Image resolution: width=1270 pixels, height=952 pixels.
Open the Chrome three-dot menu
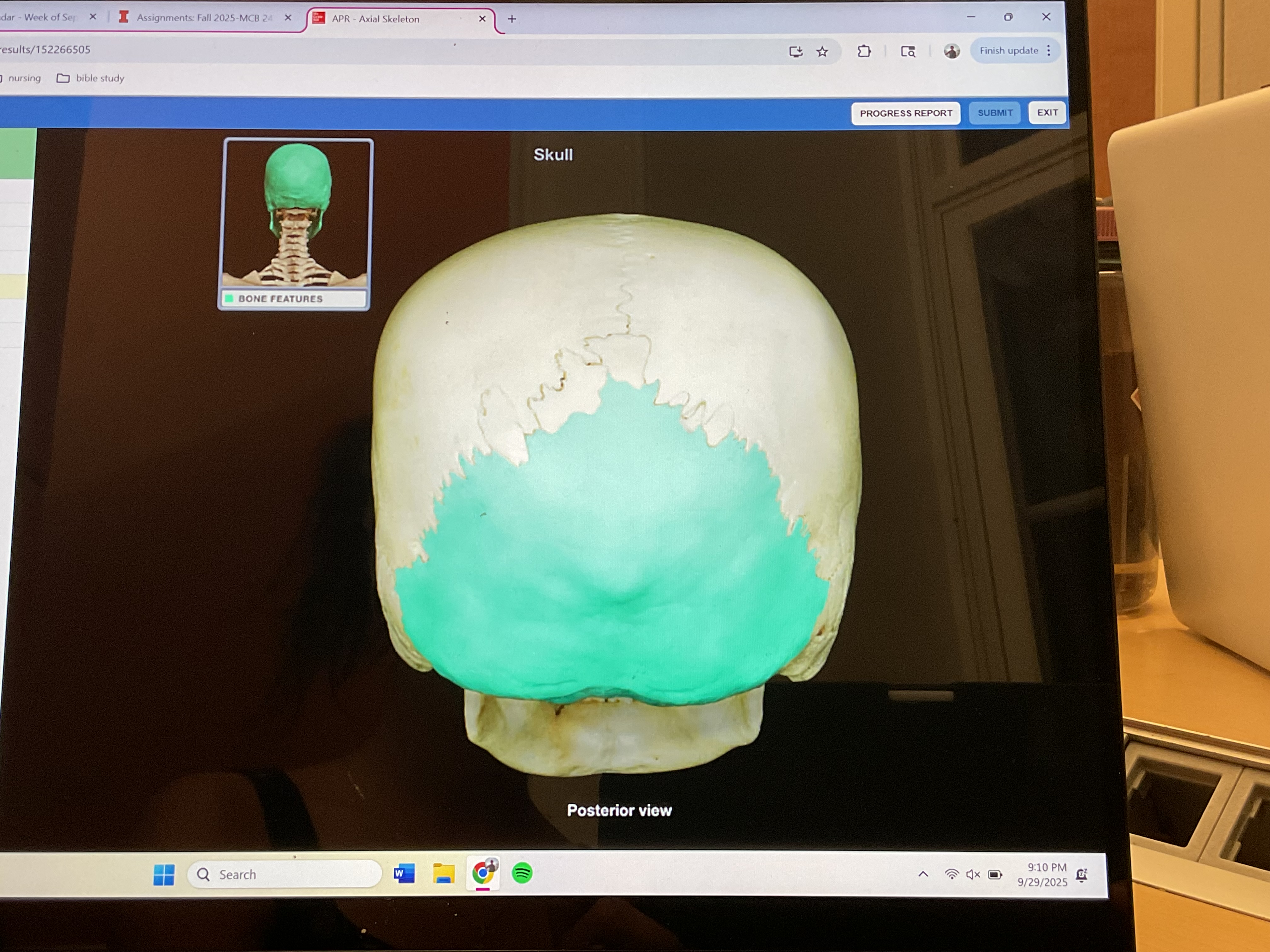[1049, 50]
